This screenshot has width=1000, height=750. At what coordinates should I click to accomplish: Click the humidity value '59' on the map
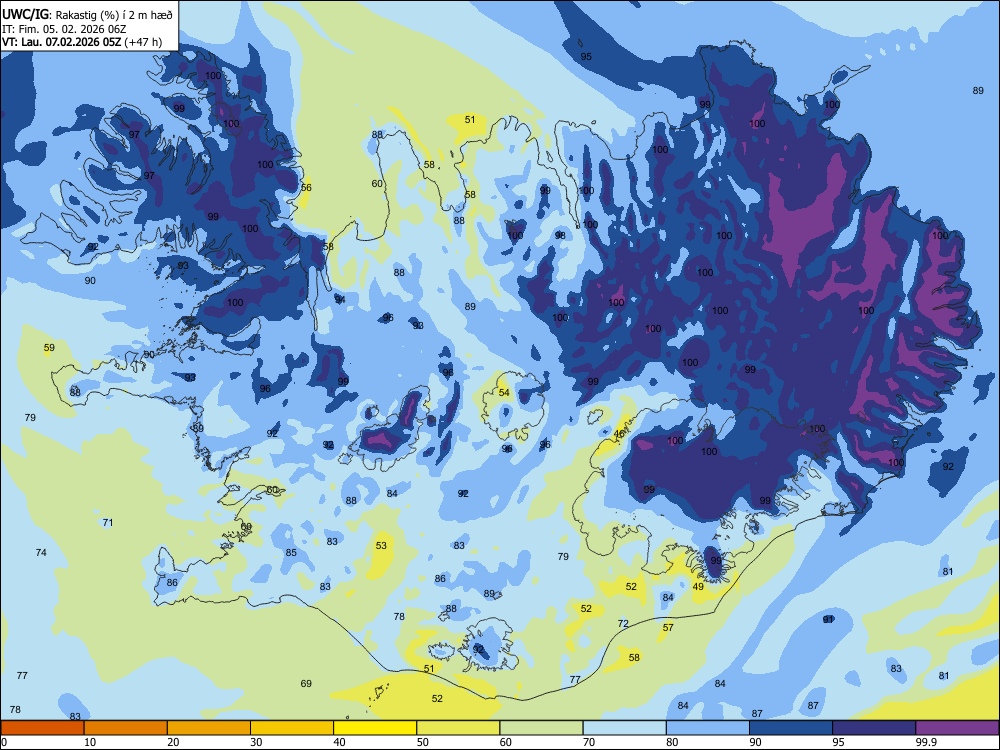[49, 348]
